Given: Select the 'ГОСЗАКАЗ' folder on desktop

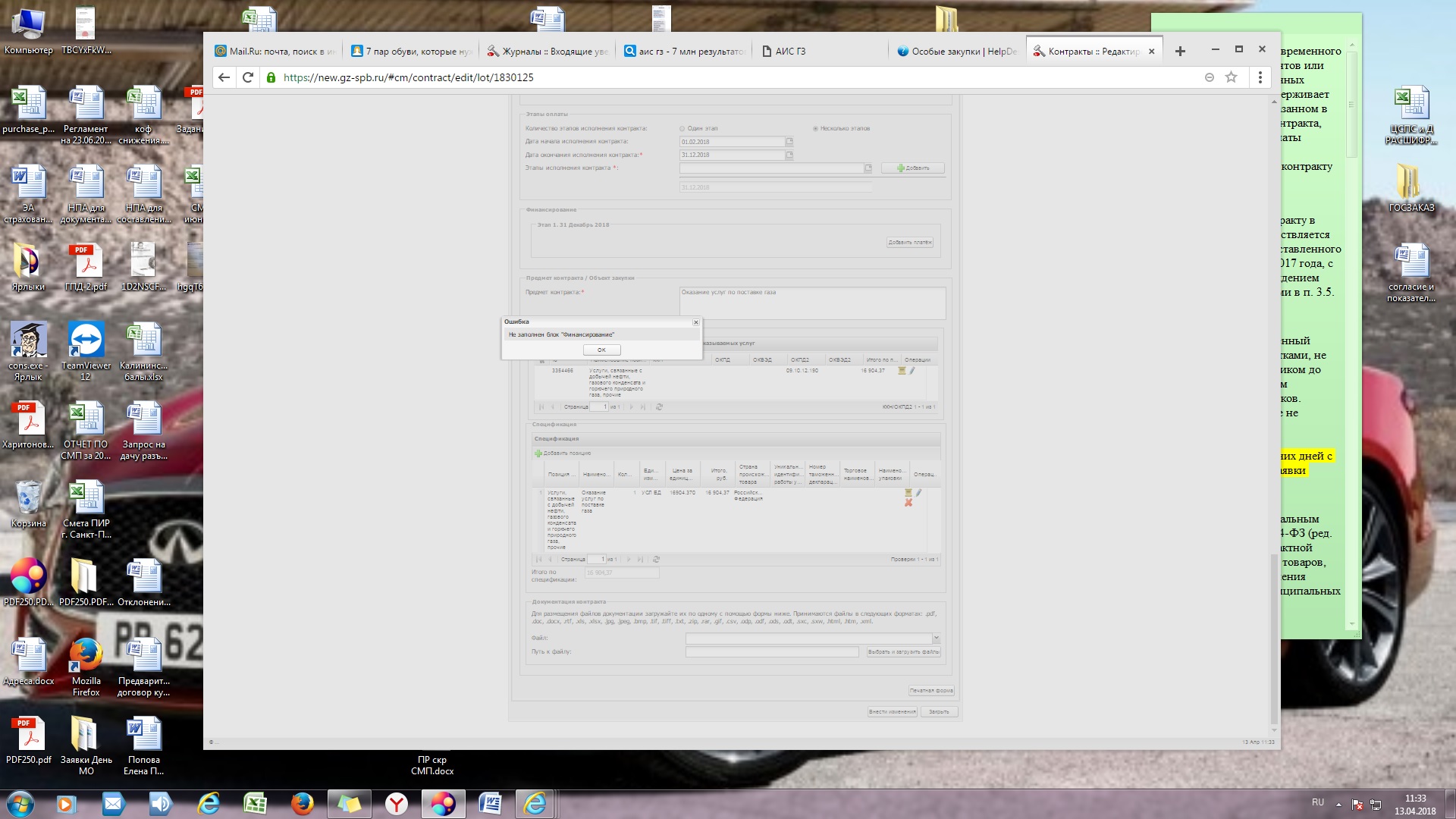Looking at the screenshot, I should (1411, 187).
